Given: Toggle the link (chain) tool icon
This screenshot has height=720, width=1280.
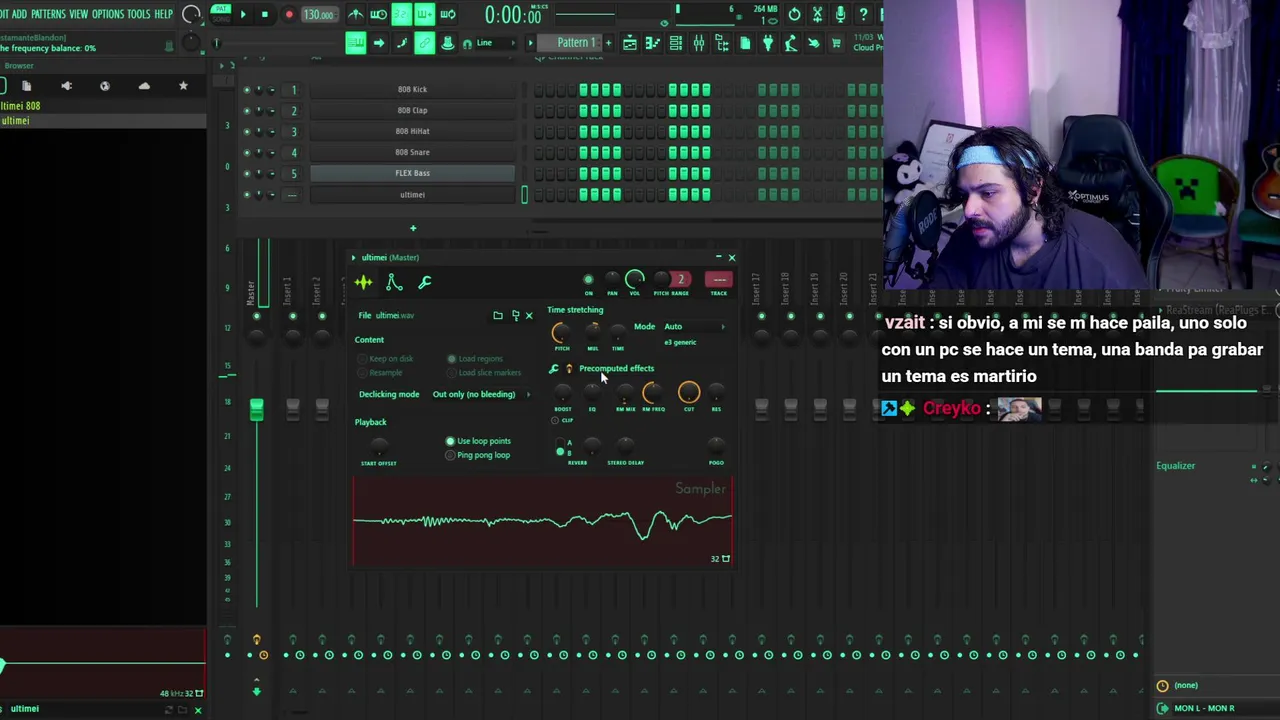Looking at the screenshot, I should pos(424,42).
